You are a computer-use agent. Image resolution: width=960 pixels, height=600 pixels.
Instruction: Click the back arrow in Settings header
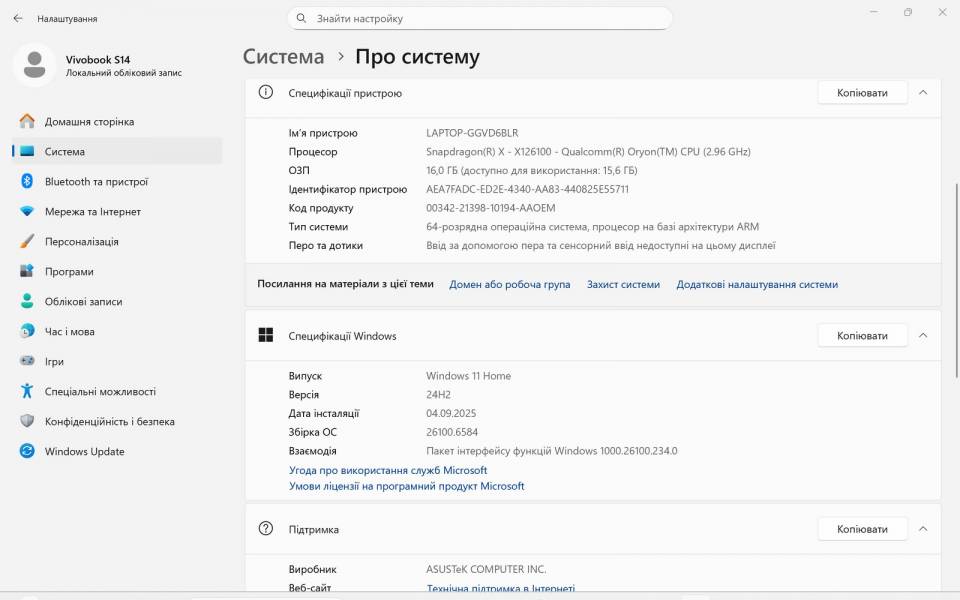(x=18, y=18)
